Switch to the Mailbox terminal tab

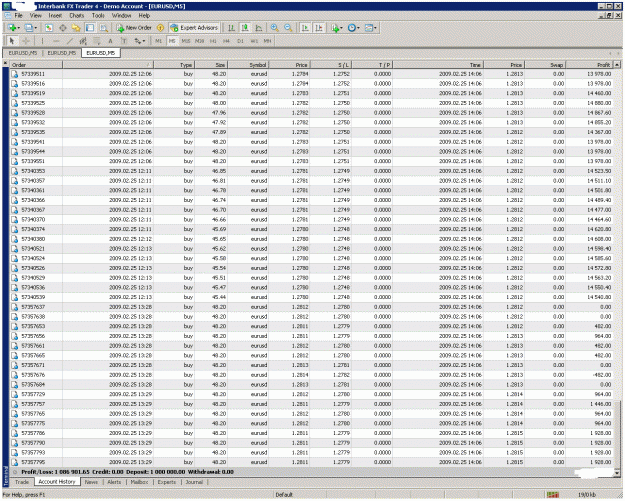coord(140,482)
